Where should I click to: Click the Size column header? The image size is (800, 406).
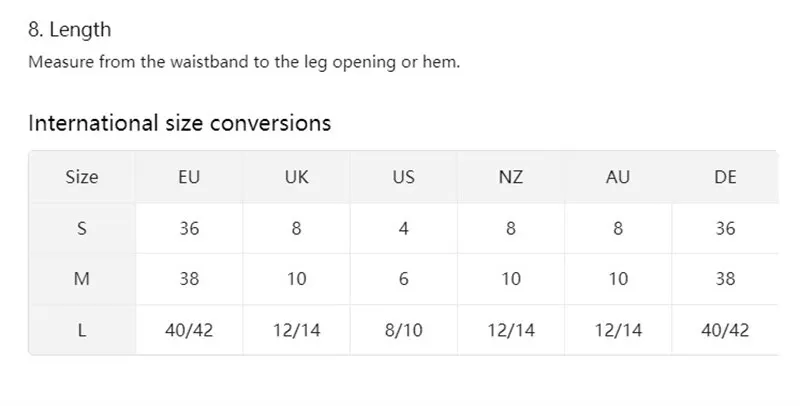82,177
